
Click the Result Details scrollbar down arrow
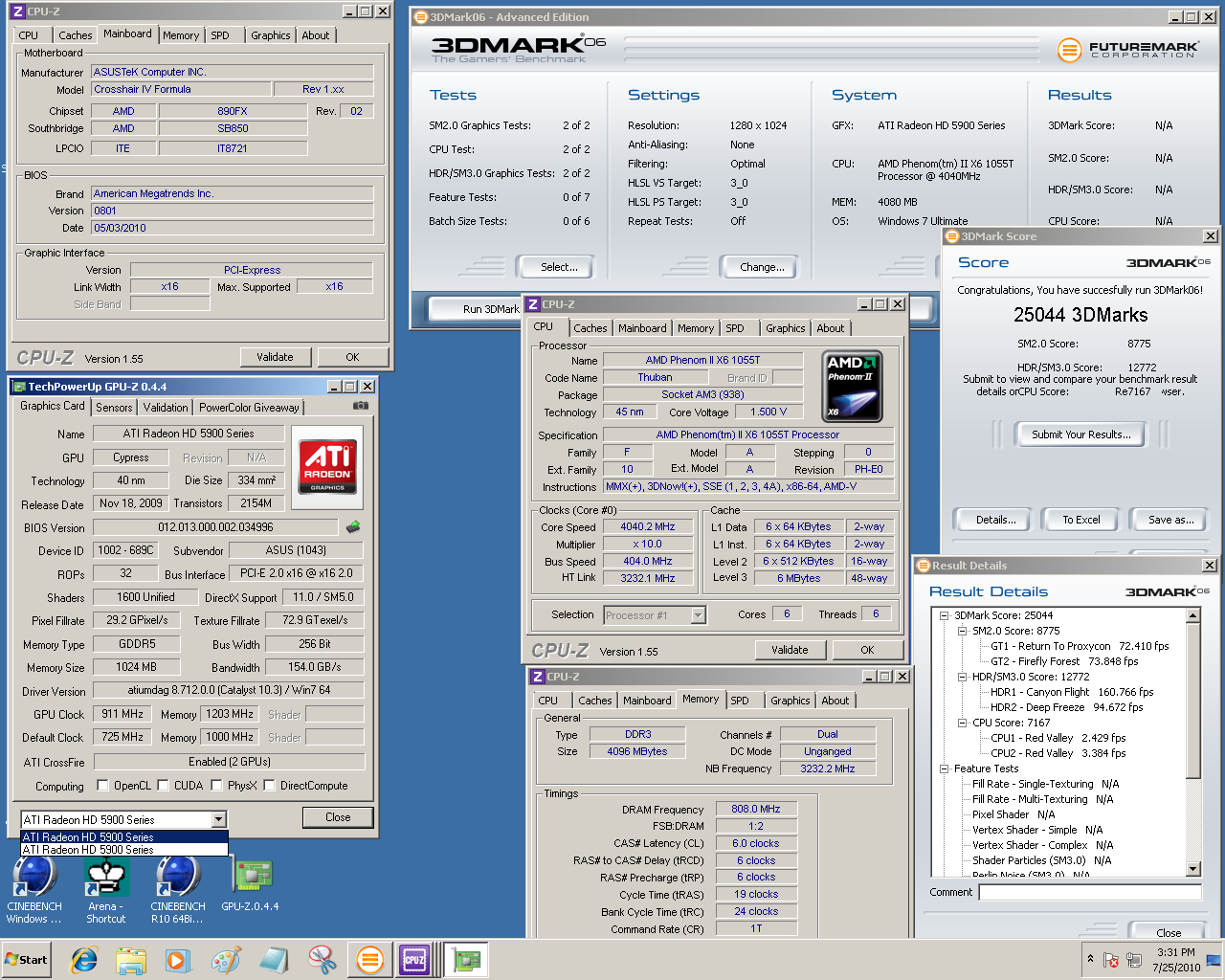click(x=1193, y=869)
